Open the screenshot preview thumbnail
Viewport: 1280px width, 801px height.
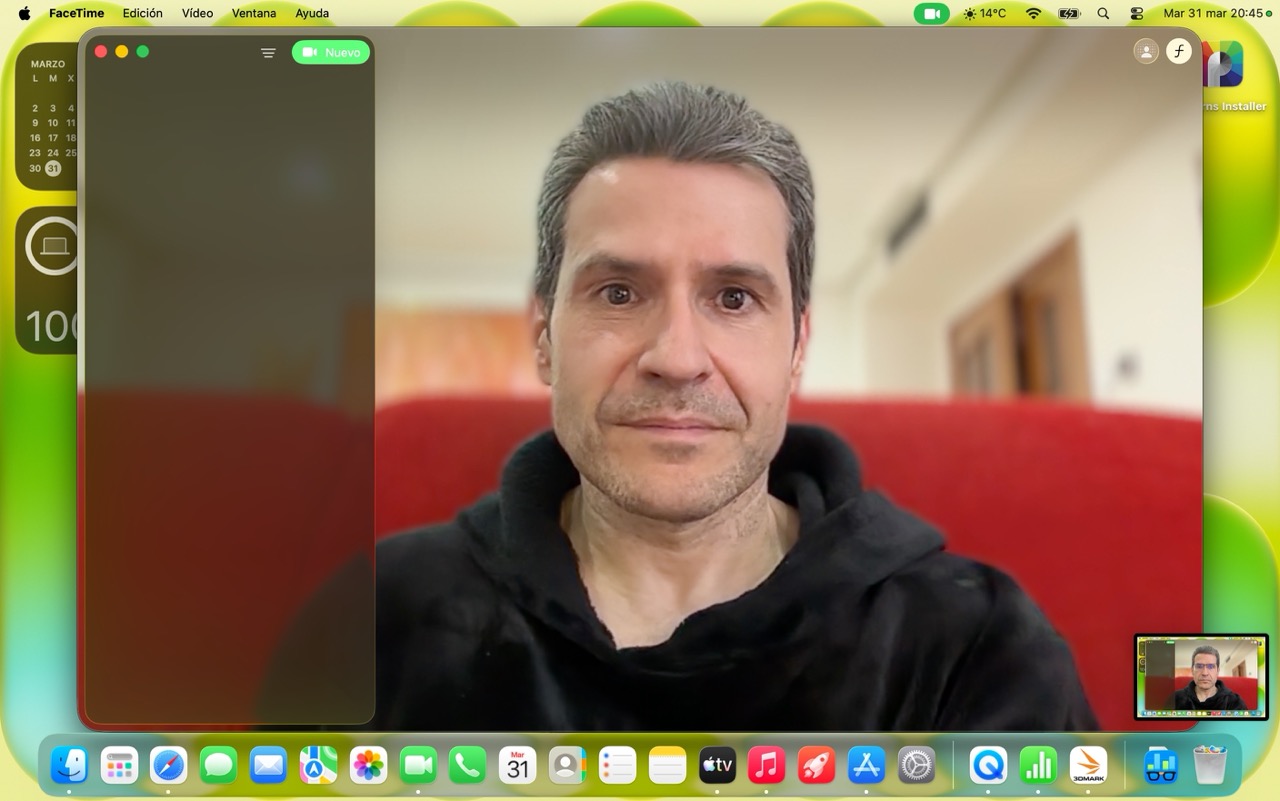[x=1201, y=677]
